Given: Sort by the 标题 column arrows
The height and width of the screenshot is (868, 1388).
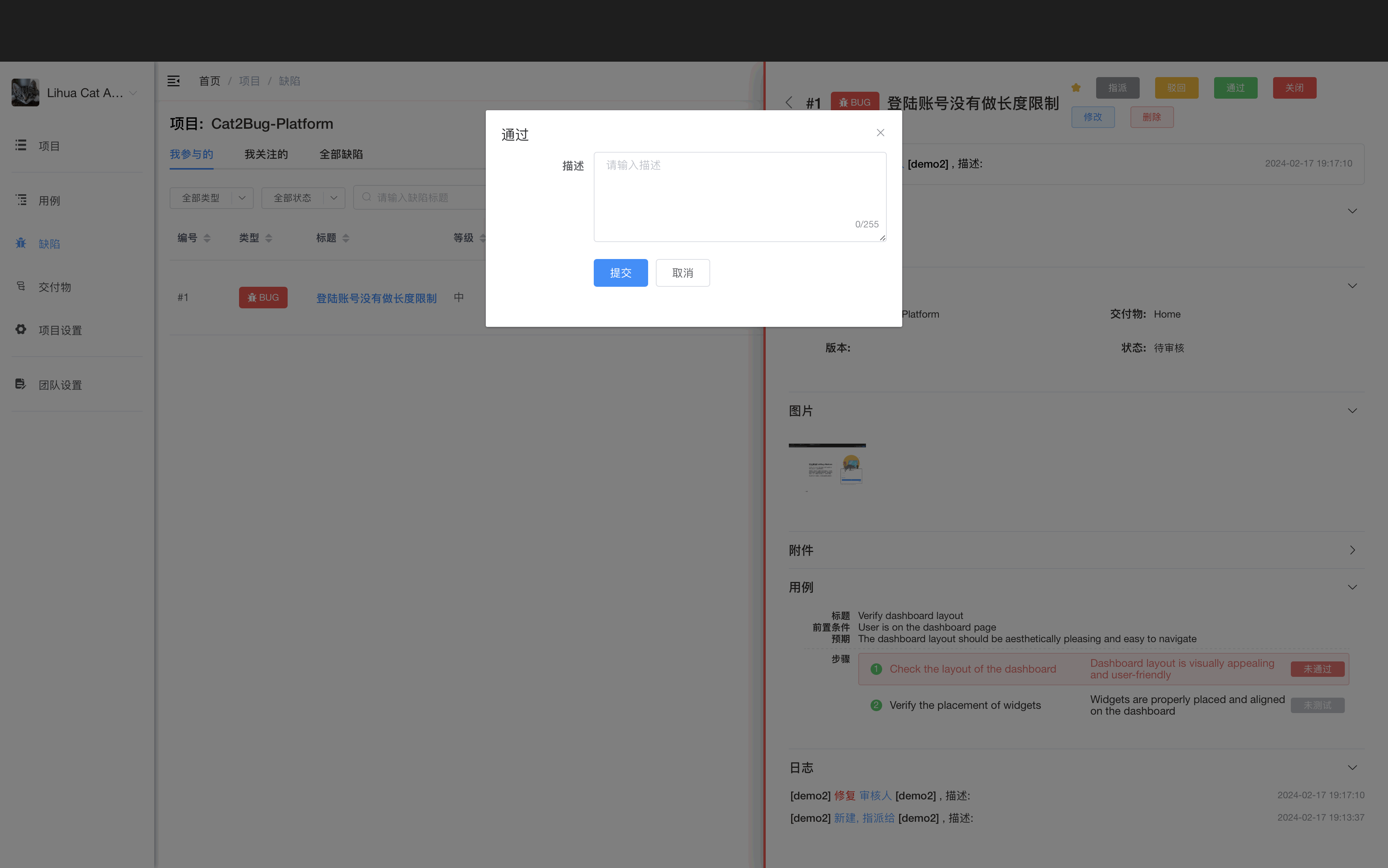Looking at the screenshot, I should (x=346, y=238).
